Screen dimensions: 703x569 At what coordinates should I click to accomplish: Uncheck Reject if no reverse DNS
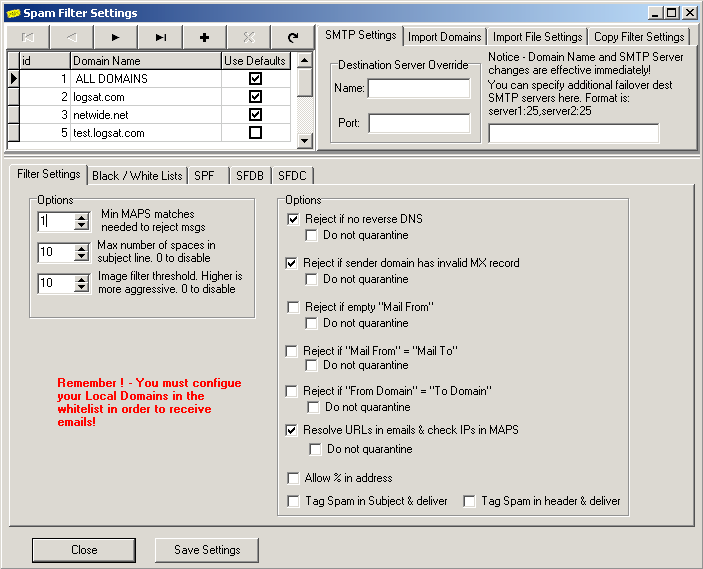[293, 219]
